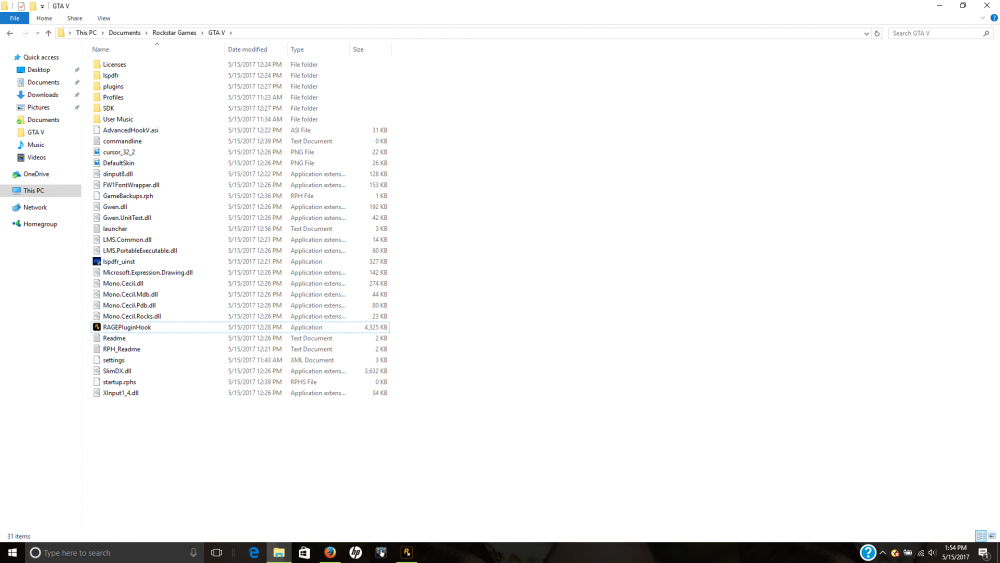The width and height of the screenshot is (1000, 563).
Task: Go back using the Back arrow
Action: point(10,33)
